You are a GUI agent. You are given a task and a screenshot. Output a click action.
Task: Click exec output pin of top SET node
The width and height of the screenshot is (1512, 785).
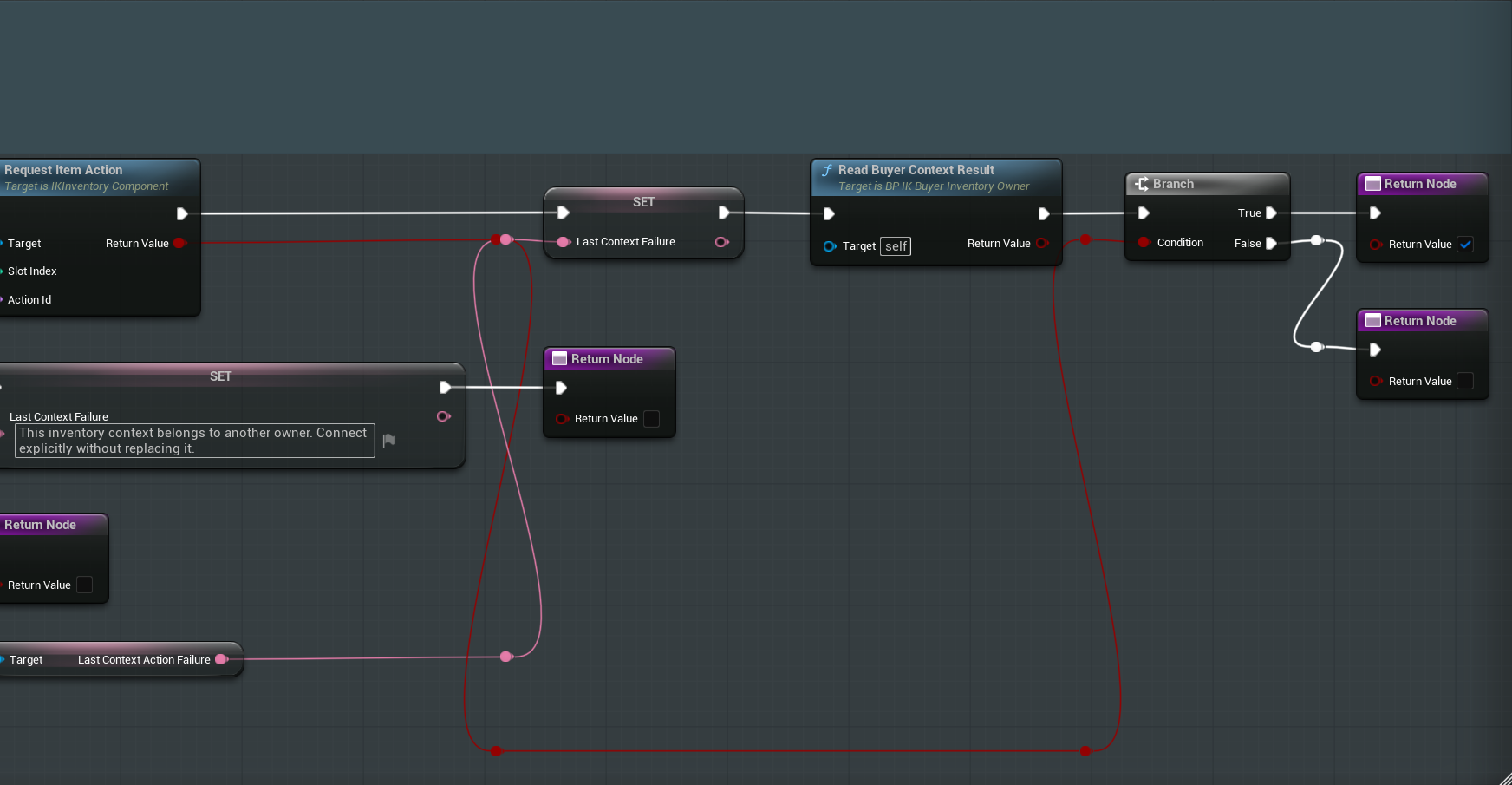click(724, 213)
